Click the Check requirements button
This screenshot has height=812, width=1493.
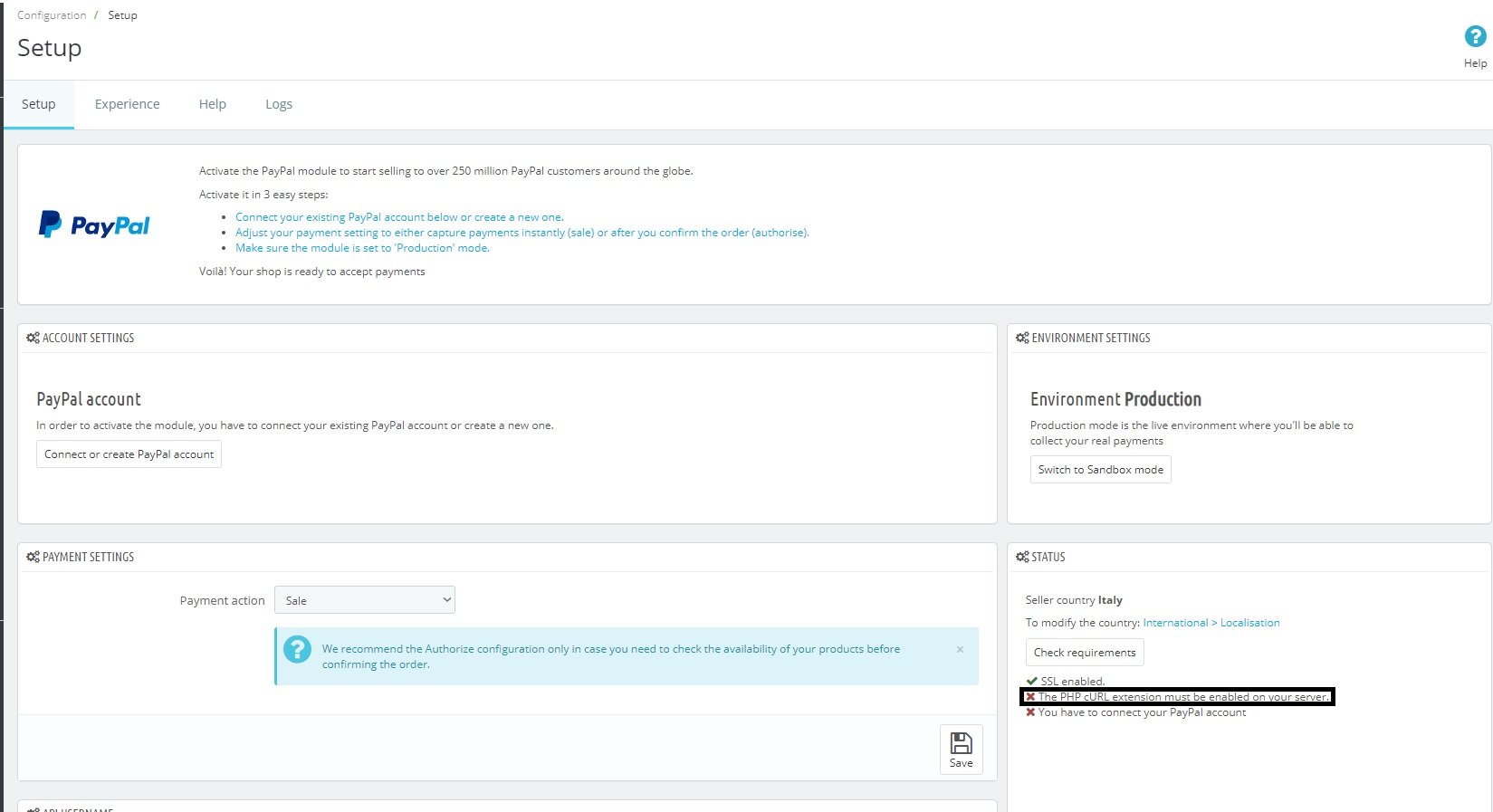pos(1085,653)
